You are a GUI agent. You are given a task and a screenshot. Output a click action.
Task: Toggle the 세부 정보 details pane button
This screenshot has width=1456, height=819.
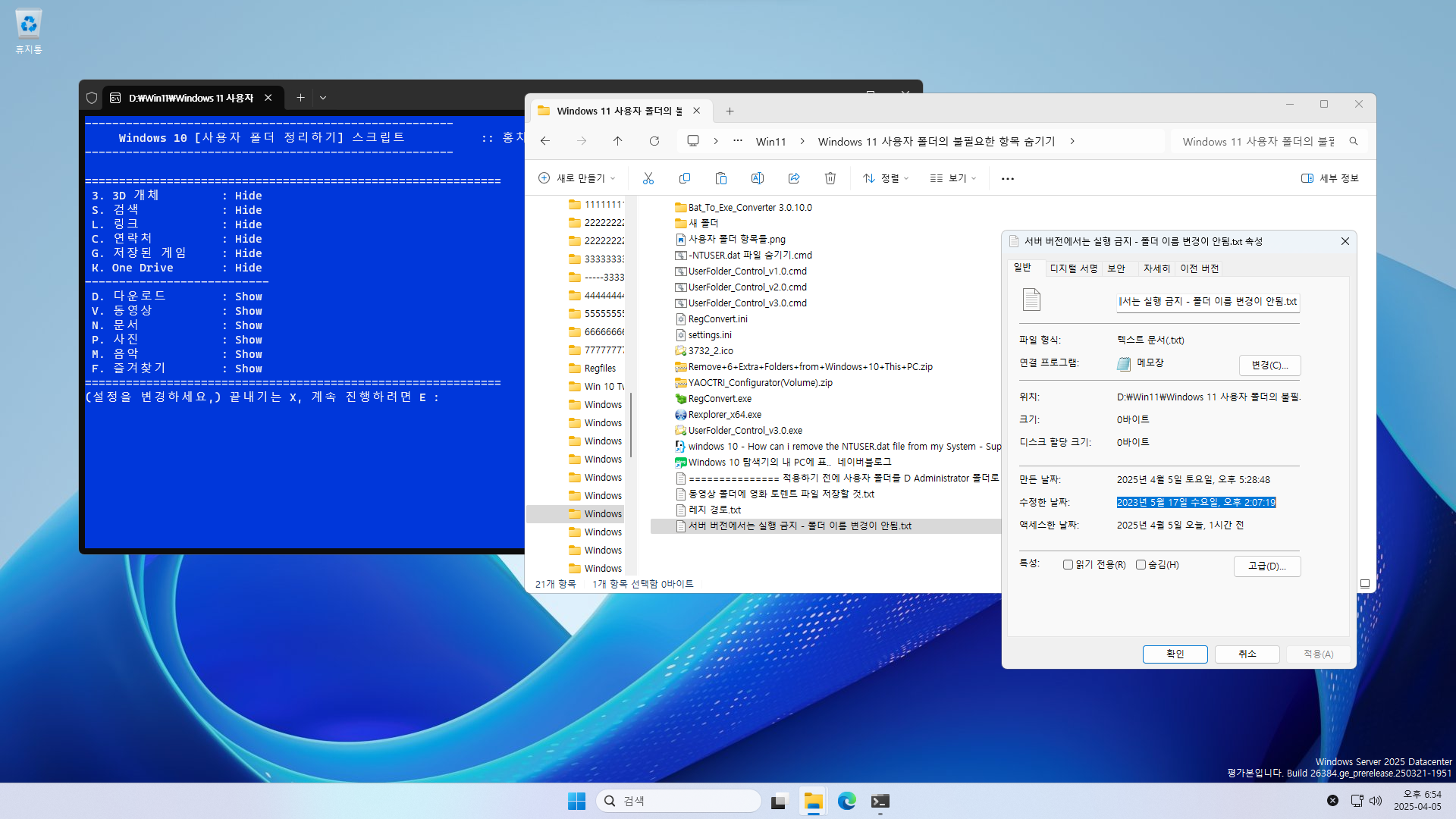[x=1330, y=178]
